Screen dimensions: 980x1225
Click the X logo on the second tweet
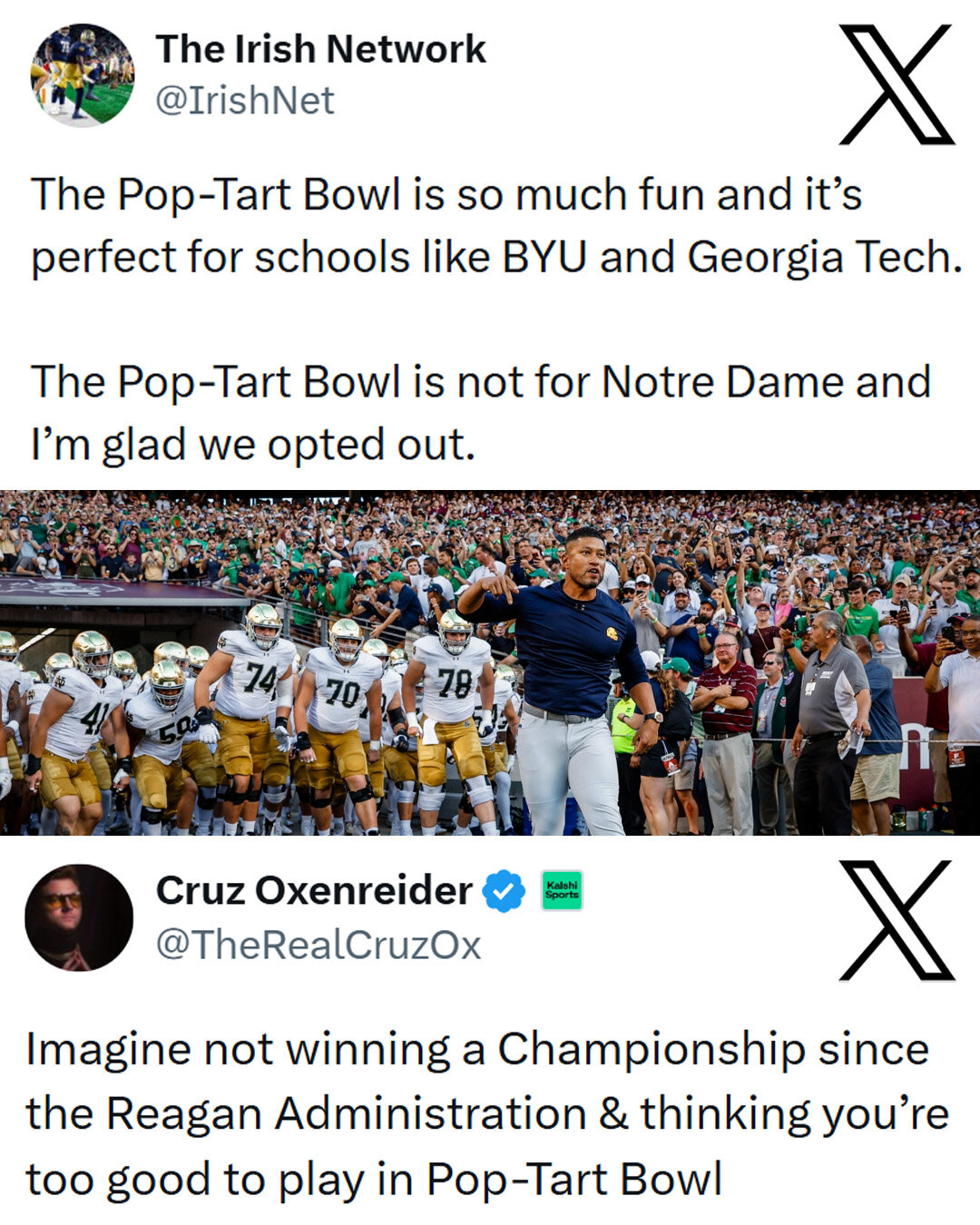click(x=897, y=920)
